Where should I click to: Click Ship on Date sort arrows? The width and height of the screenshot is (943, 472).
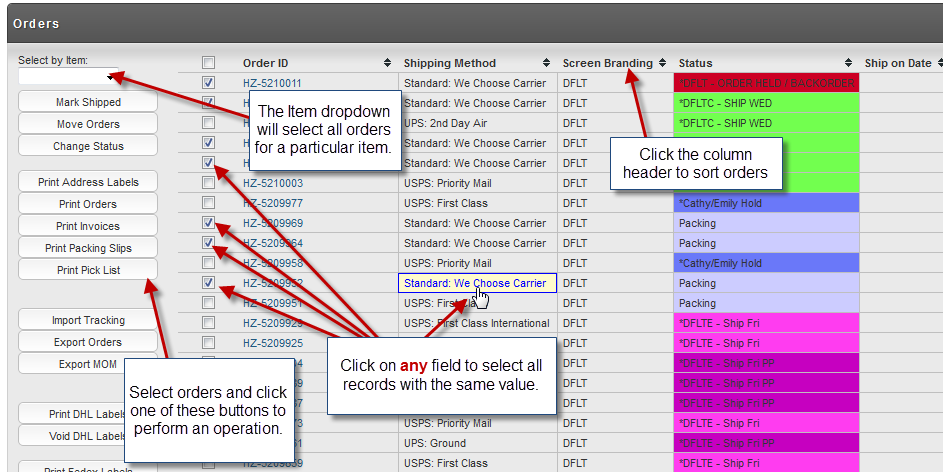coord(941,63)
